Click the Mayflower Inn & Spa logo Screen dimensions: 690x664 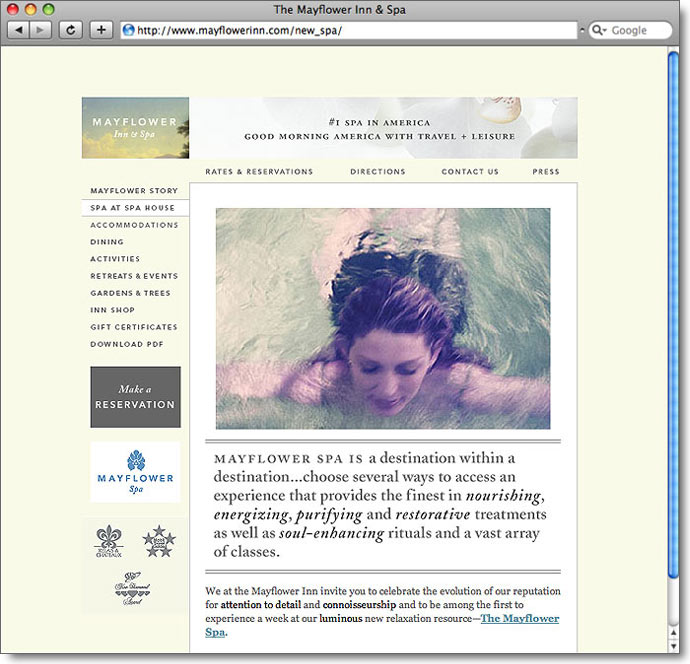(x=136, y=128)
